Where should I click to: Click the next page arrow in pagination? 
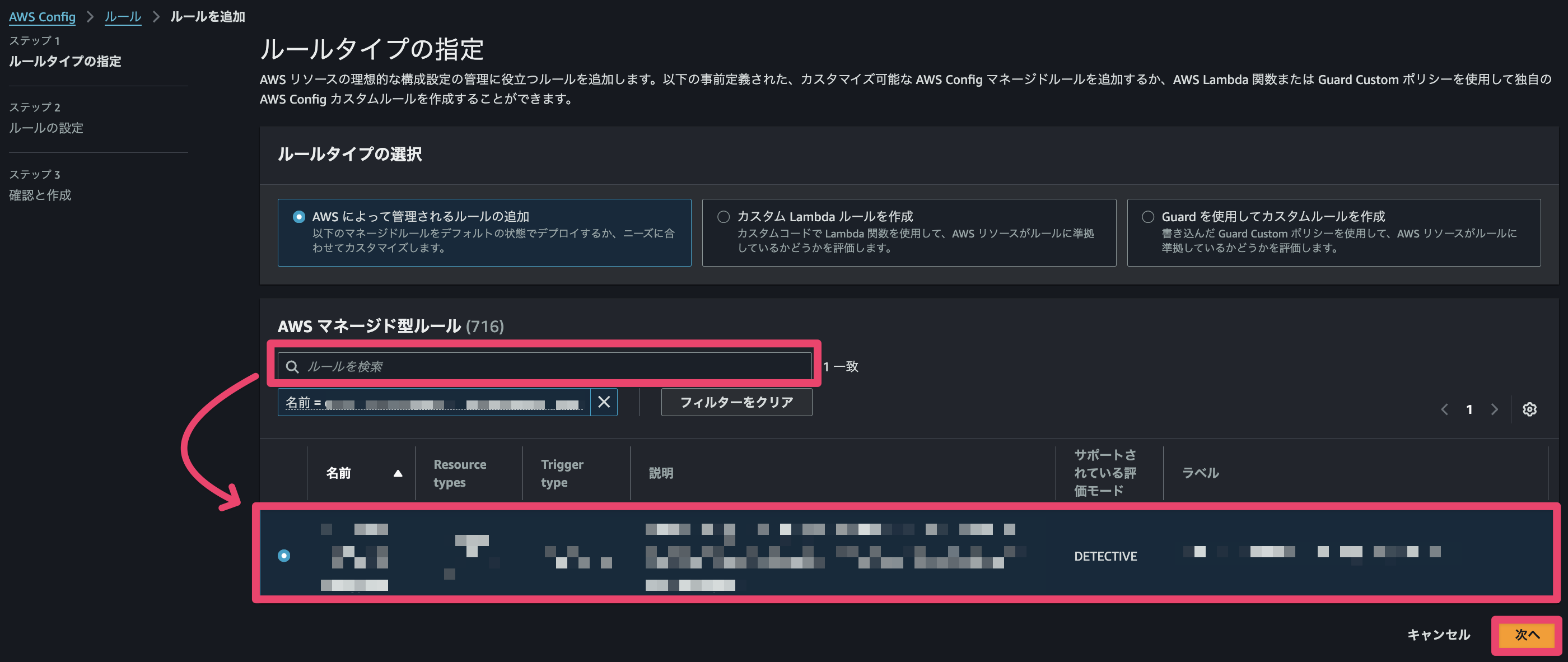1494,409
